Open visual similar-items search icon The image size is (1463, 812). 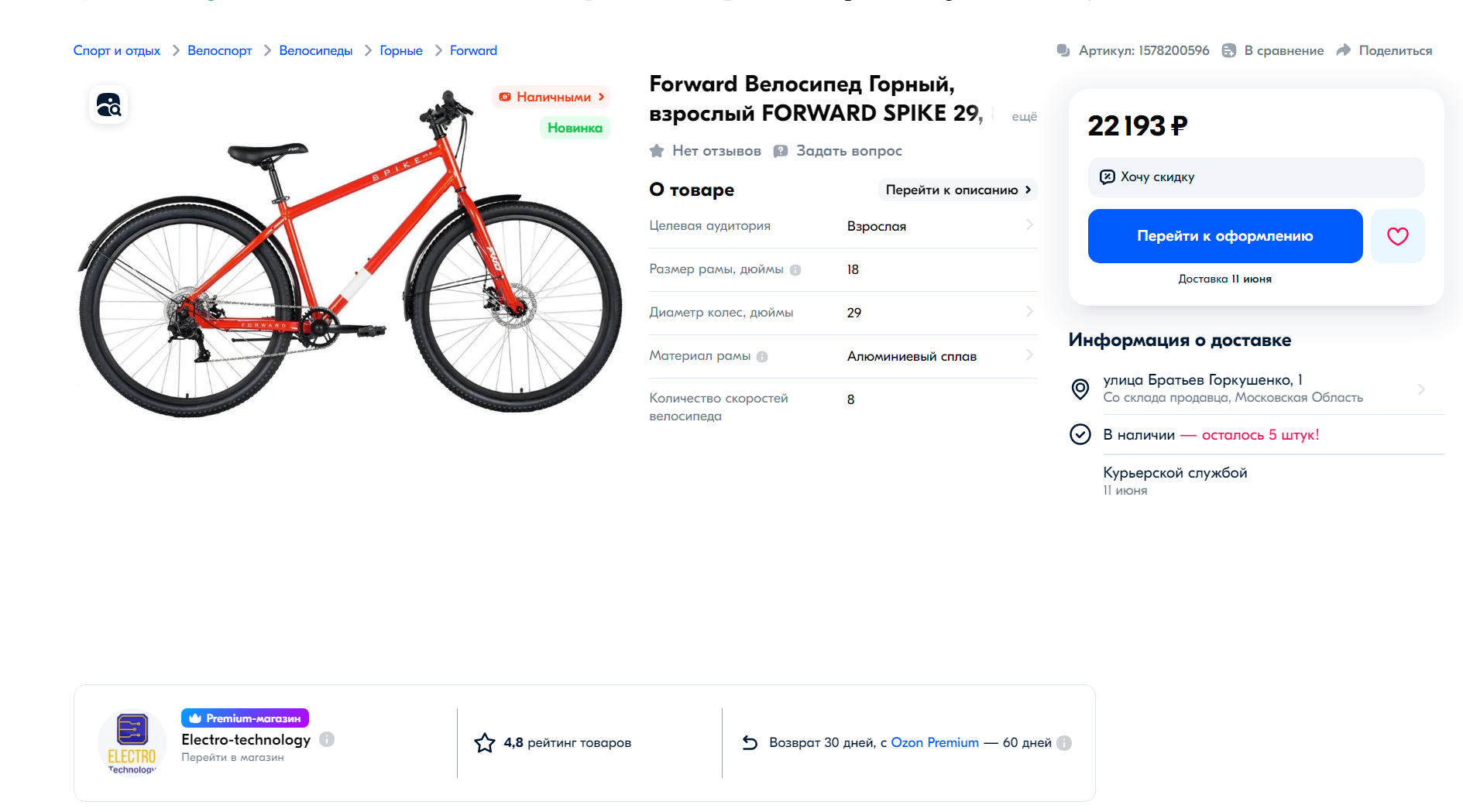pos(108,104)
